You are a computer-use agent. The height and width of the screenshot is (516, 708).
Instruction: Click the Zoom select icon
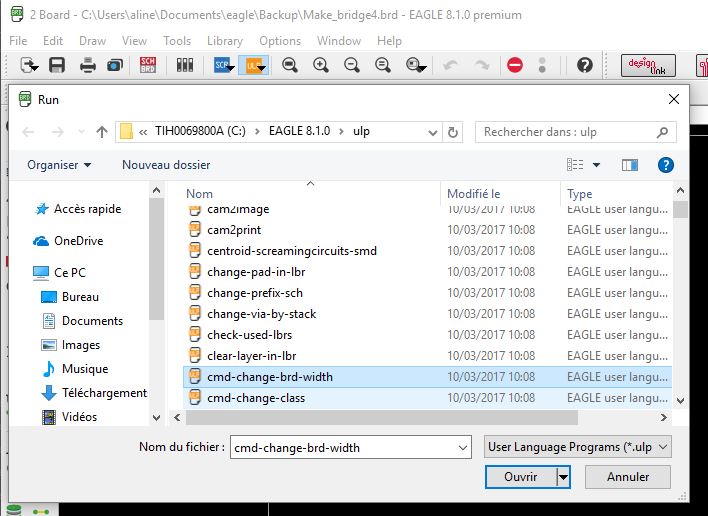415,65
